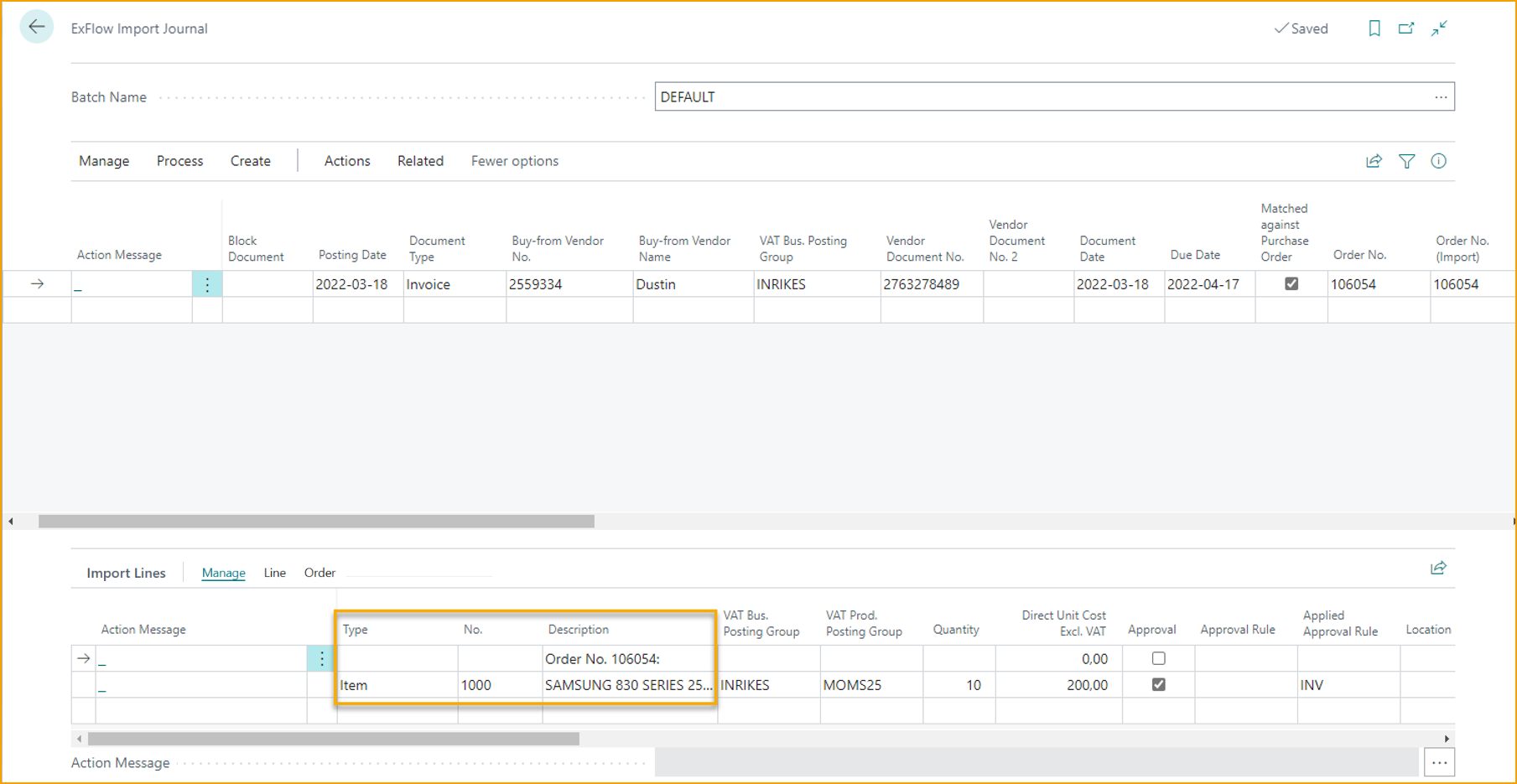Image resolution: width=1517 pixels, height=784 pixels.
Task: Open Batch Name lookup via the ellipsis
Action: [x=1442, y=96]
